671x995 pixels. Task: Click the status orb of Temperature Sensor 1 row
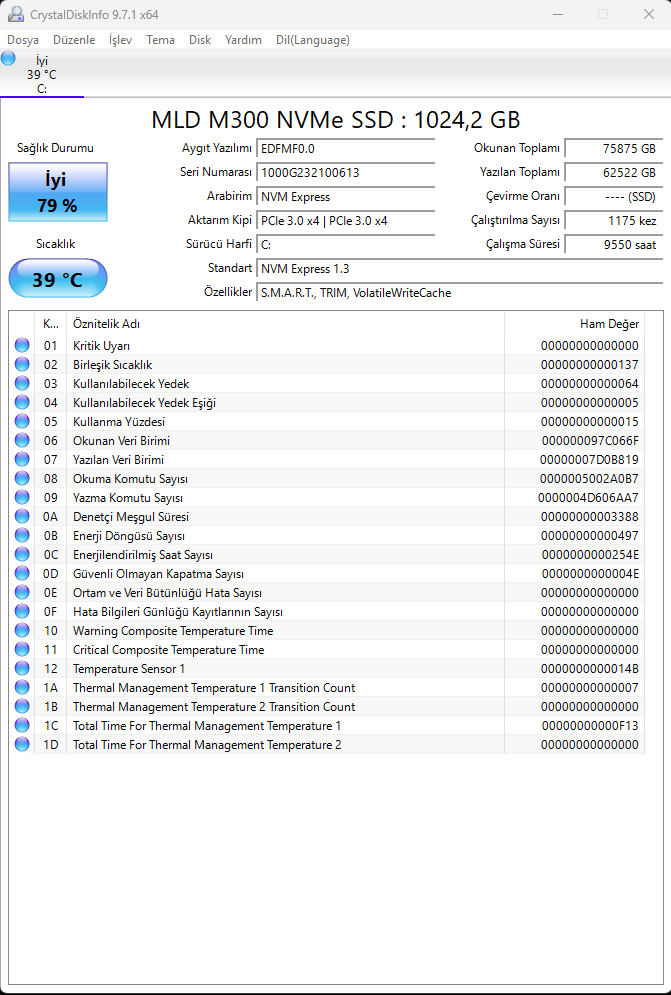click(x=22, y=668)
